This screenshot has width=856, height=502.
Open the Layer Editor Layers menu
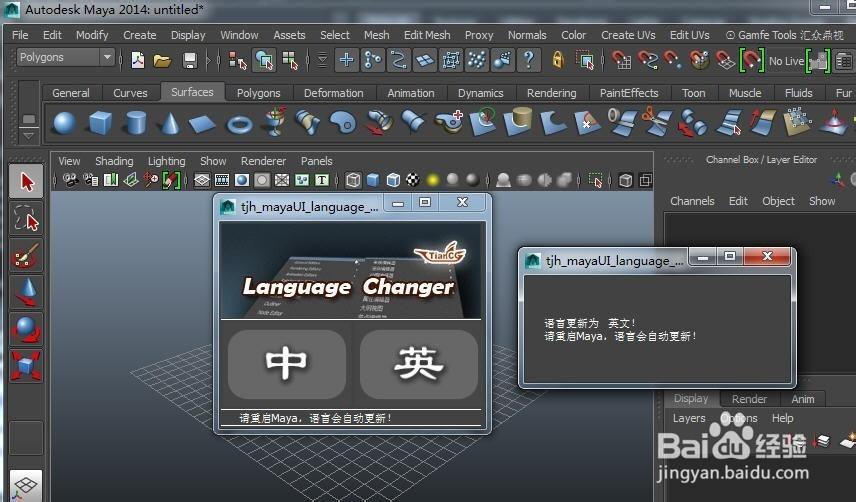click(x=689, y=418)
